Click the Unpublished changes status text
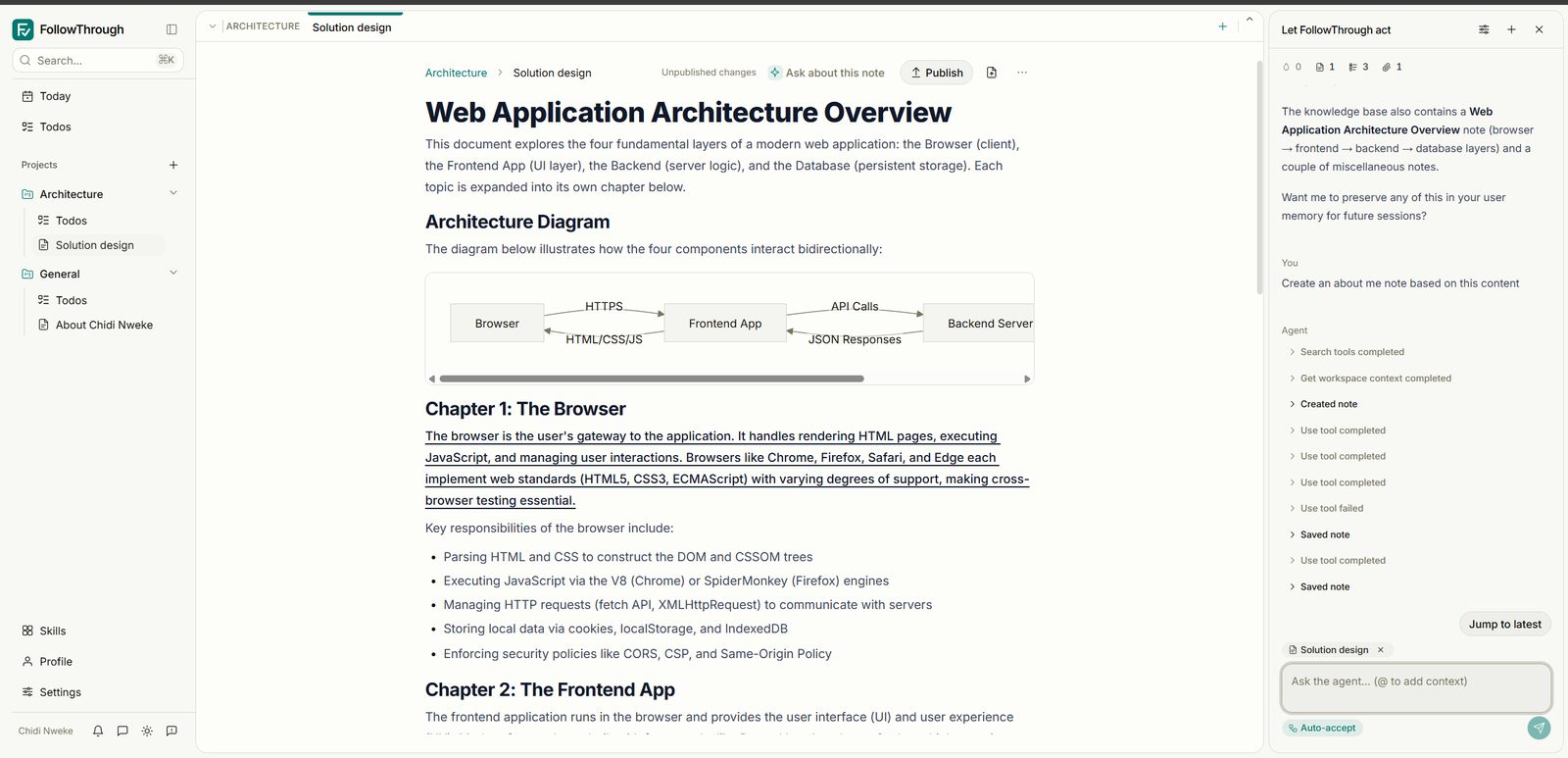1568x758 pixels. click(709, 73)
